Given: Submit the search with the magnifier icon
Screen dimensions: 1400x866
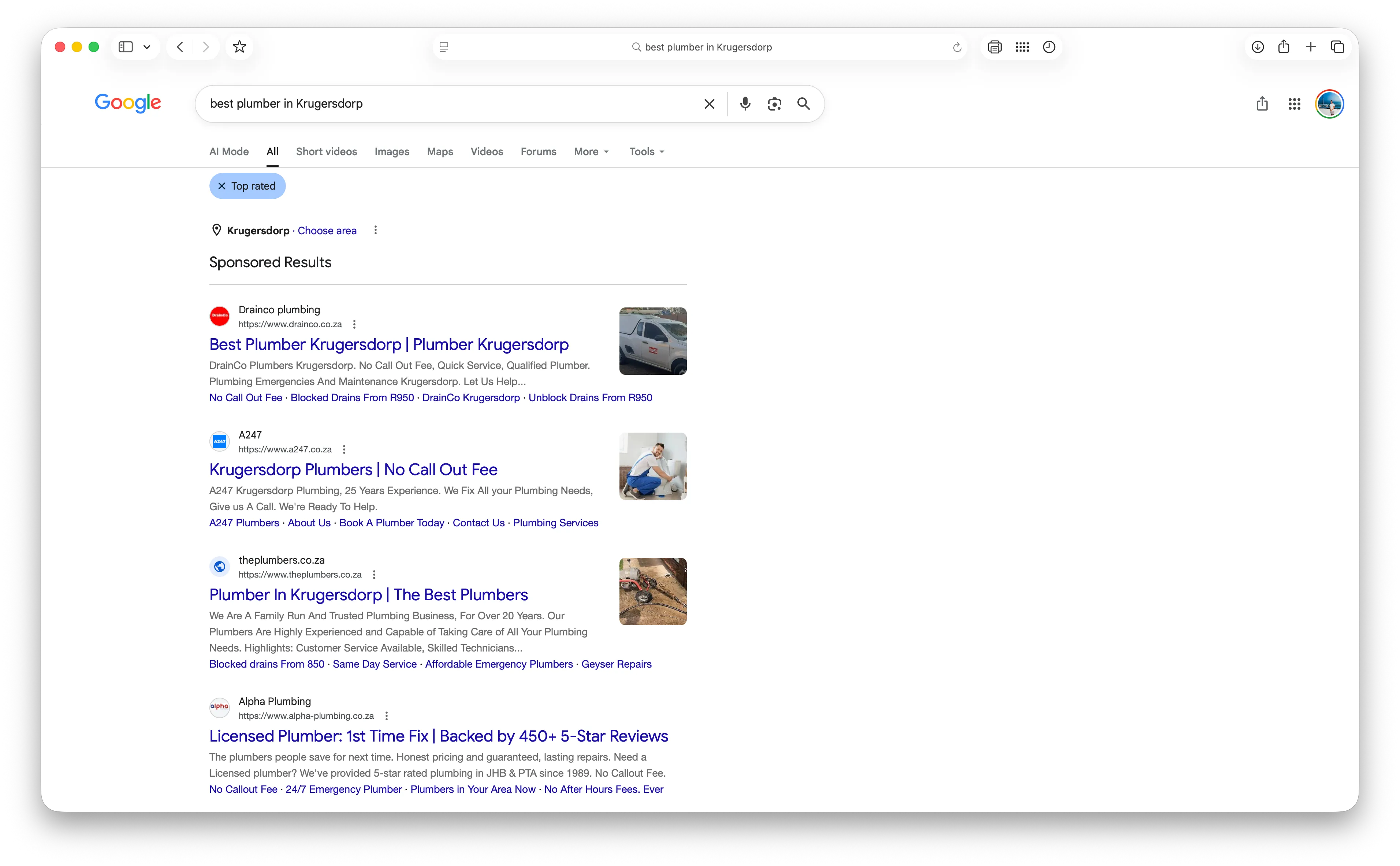Looking at the screenshot, I should point(804,104).
